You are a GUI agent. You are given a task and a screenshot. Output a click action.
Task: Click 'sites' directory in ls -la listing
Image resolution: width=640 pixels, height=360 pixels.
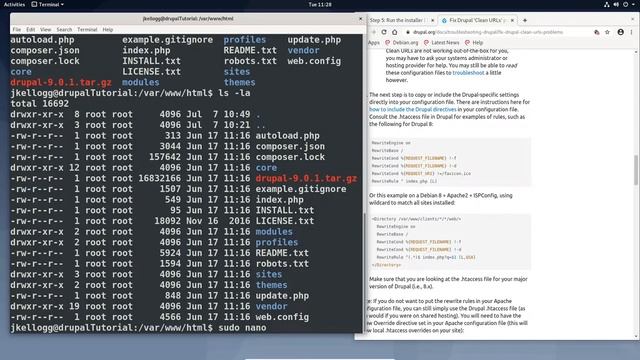269,275
